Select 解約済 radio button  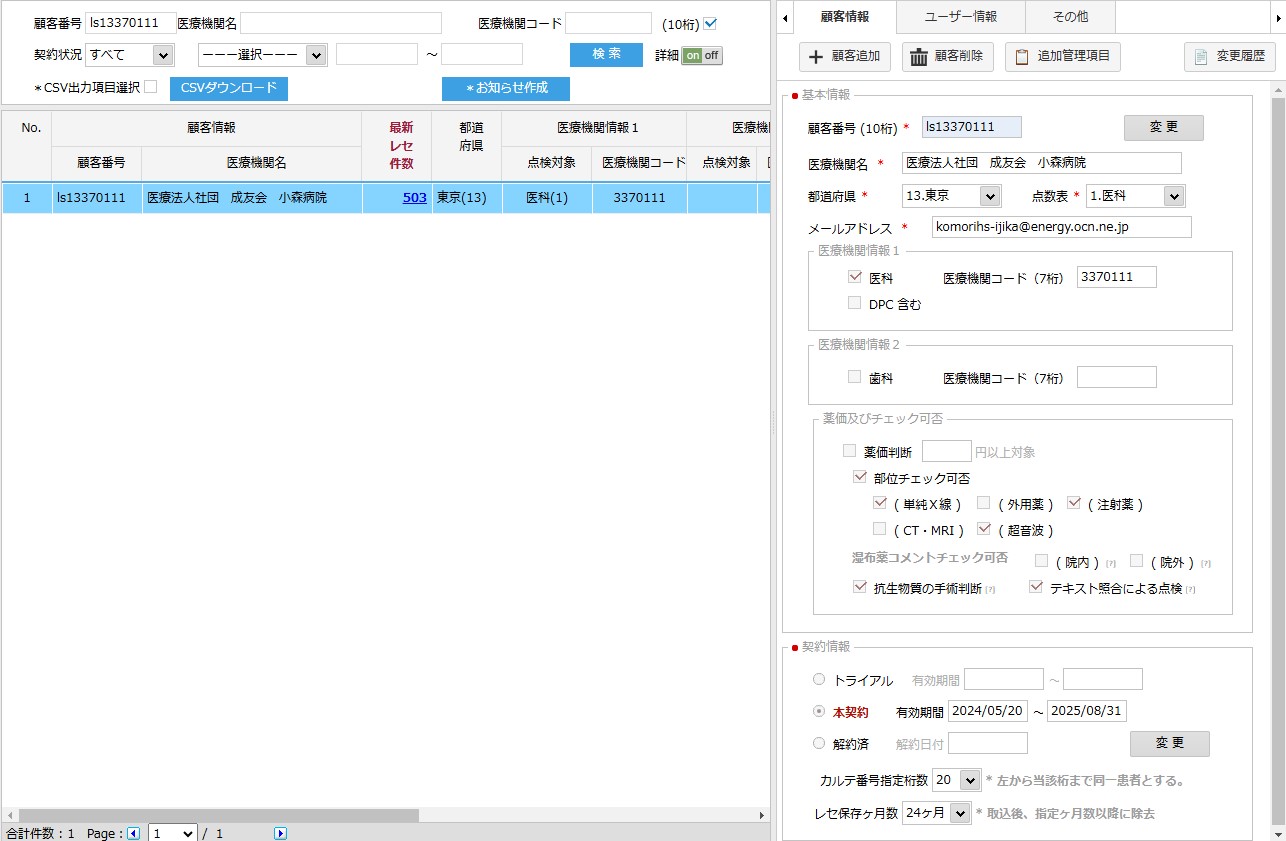click(819, 743)
